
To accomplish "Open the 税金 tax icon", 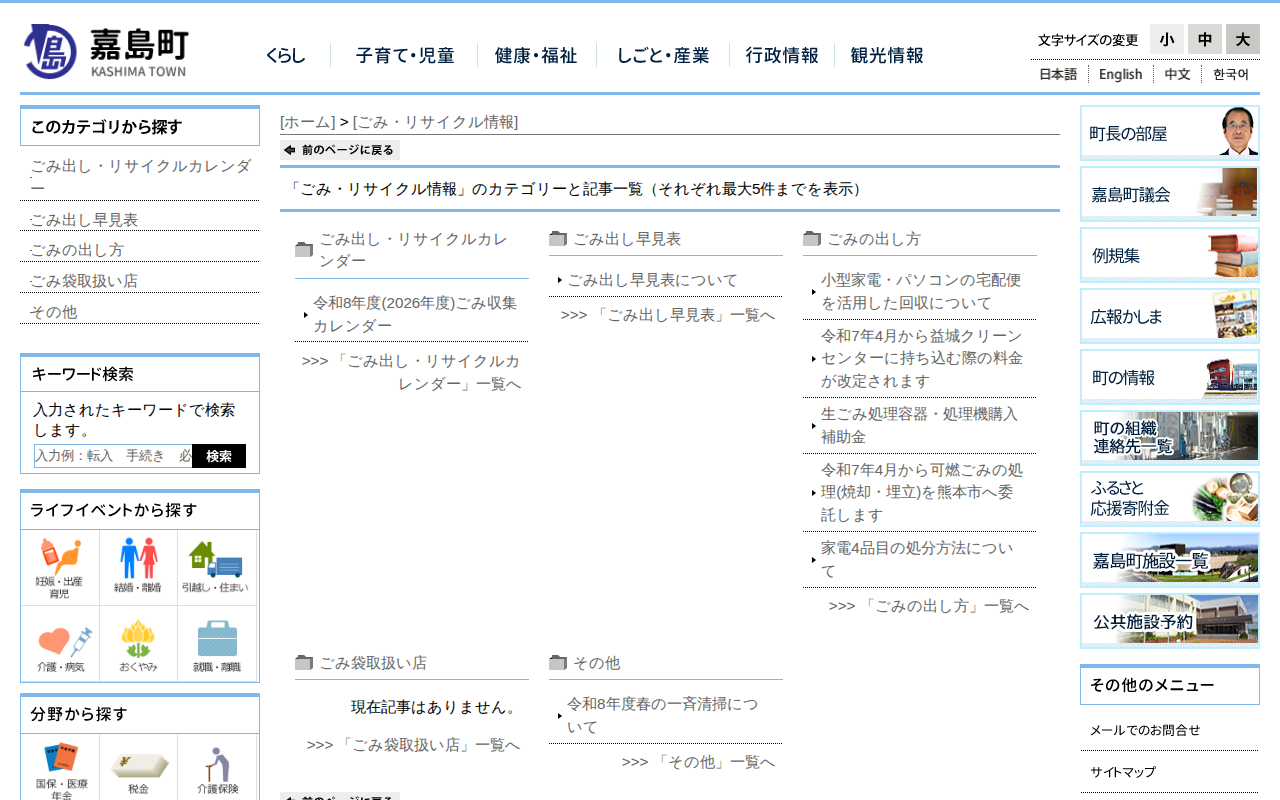I will pos(138,771).
